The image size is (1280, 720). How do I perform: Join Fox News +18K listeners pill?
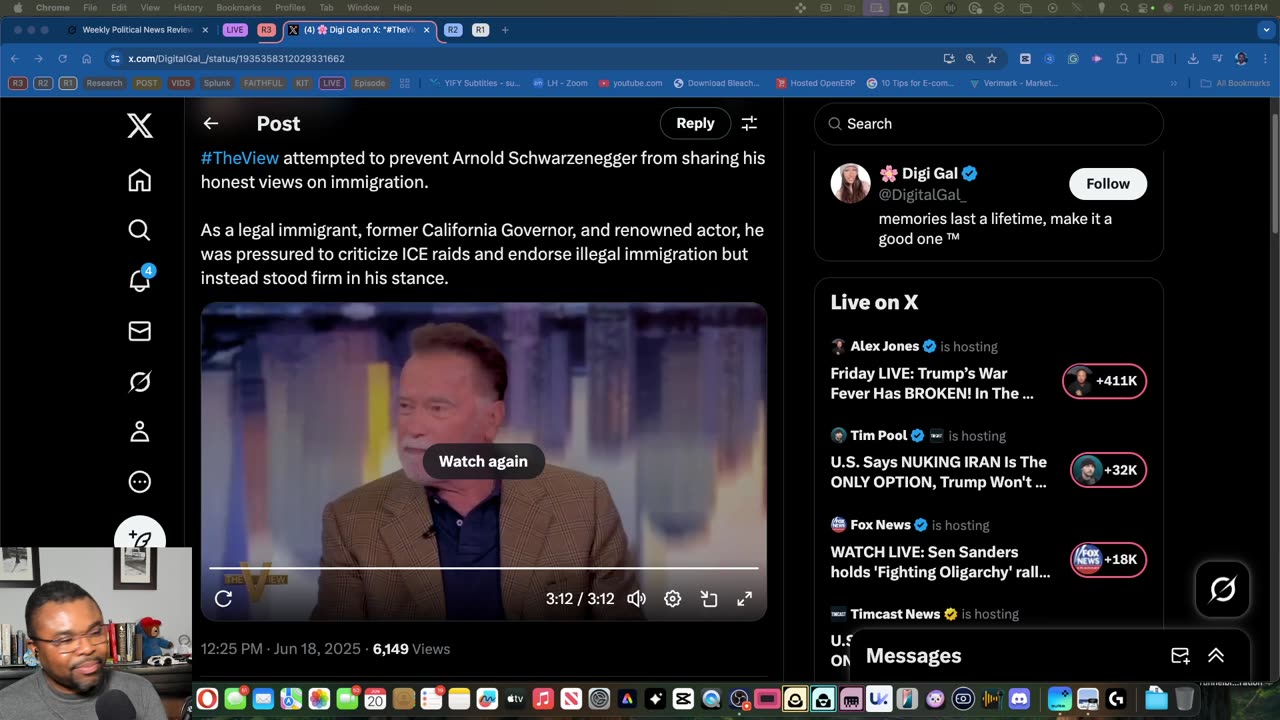click(1108, 559)
